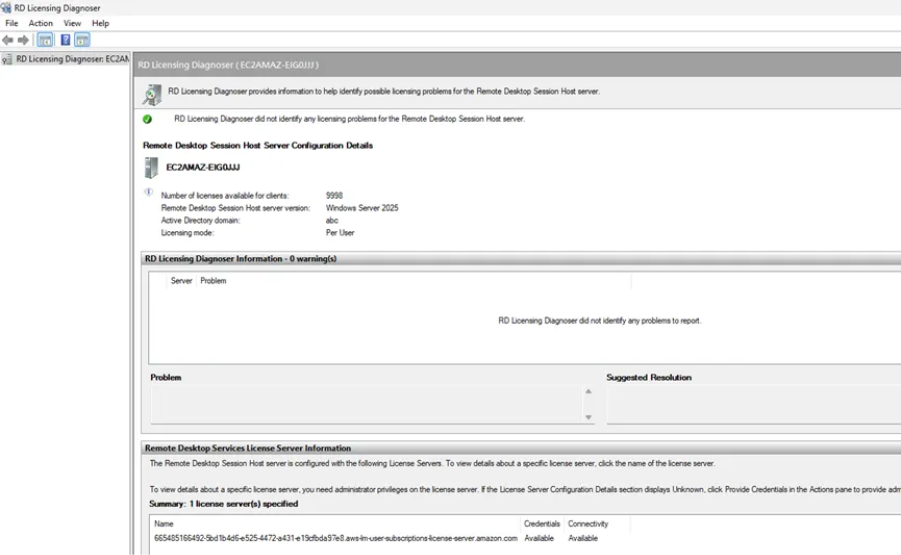Open the Help menu

[101, 23]
